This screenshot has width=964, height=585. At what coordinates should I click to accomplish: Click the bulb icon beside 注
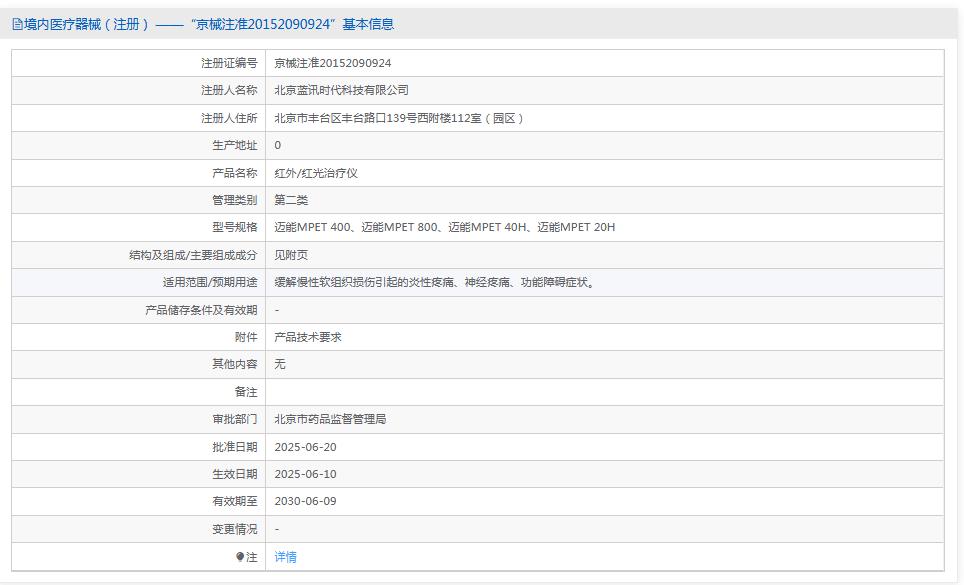pos(240,557)
